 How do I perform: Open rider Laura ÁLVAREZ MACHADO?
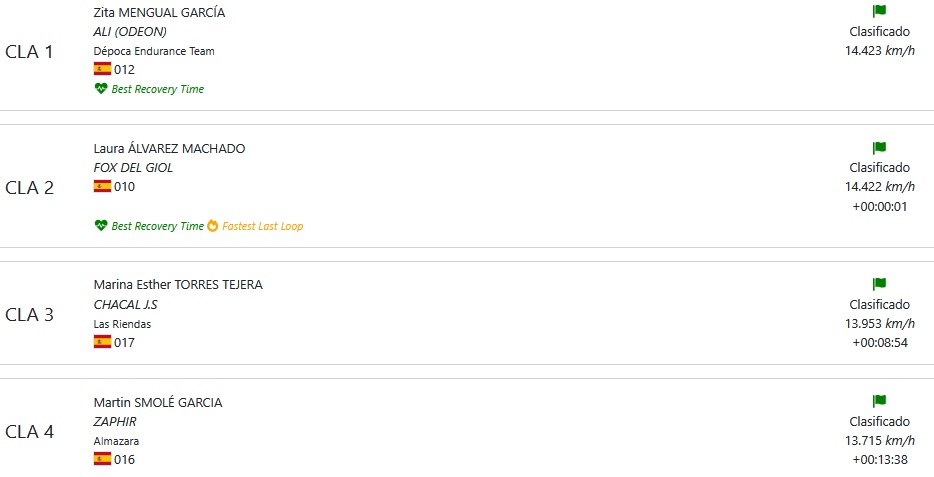point(169,149)
